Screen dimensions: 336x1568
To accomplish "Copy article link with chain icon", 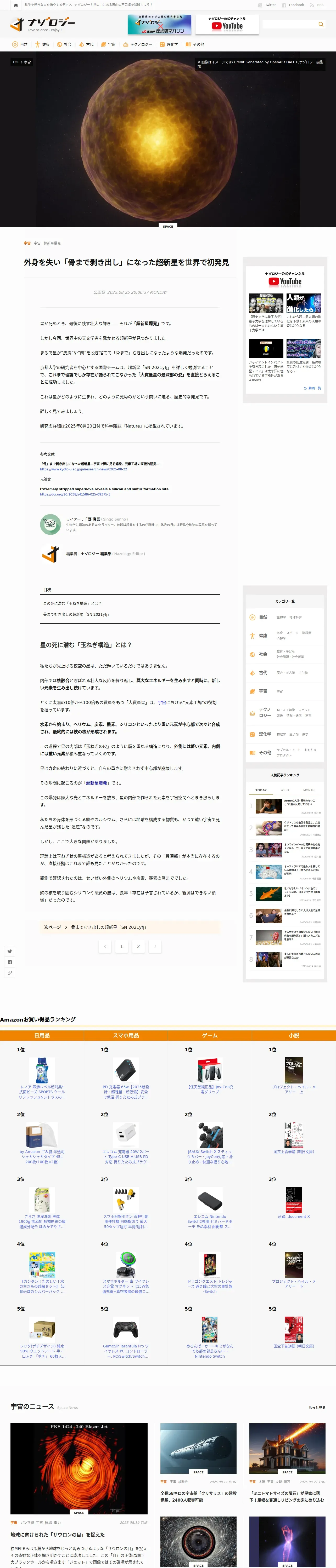I will pyautogui.click(x=10, y=973).
